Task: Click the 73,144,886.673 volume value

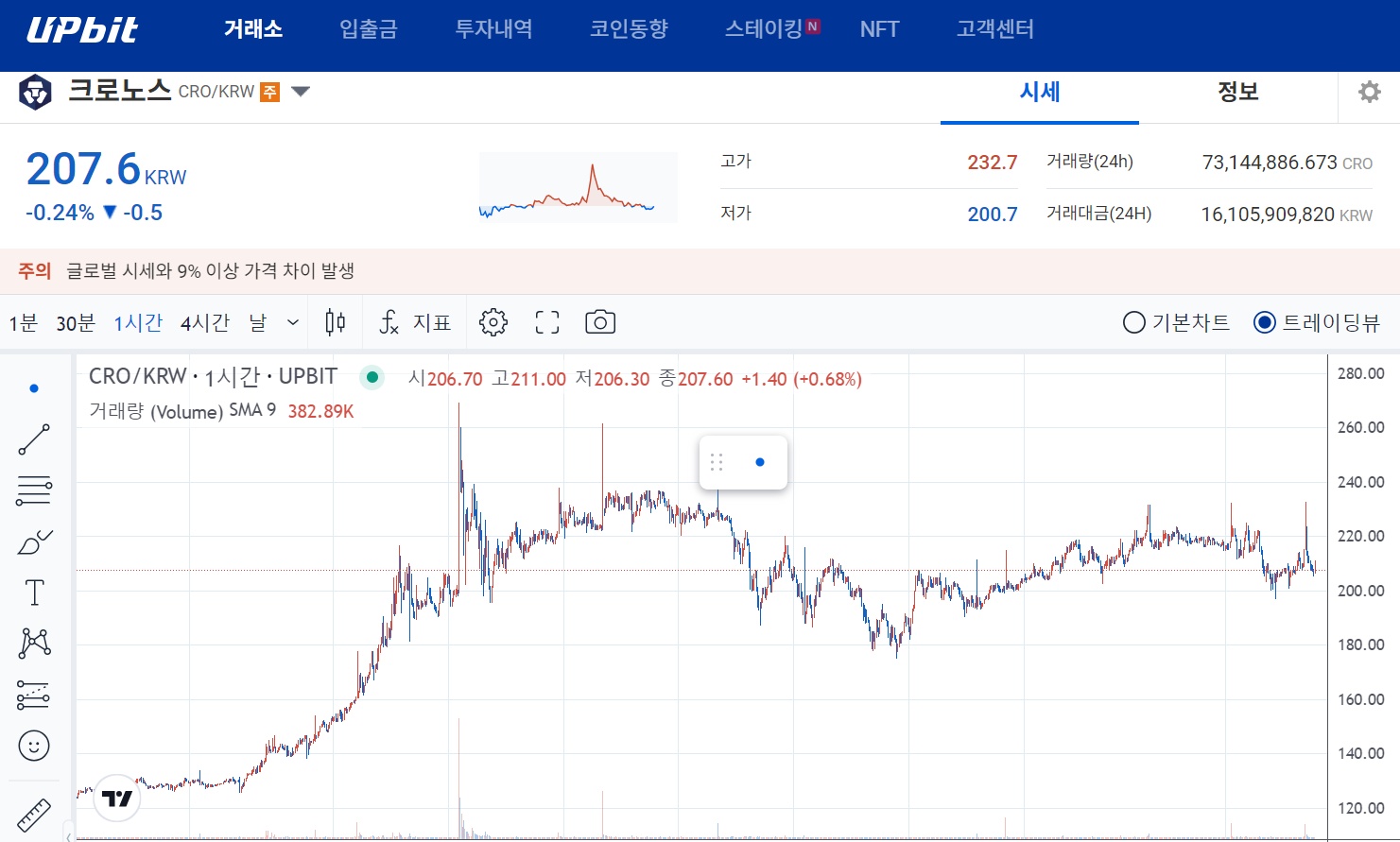Action: pos(1270,163)
